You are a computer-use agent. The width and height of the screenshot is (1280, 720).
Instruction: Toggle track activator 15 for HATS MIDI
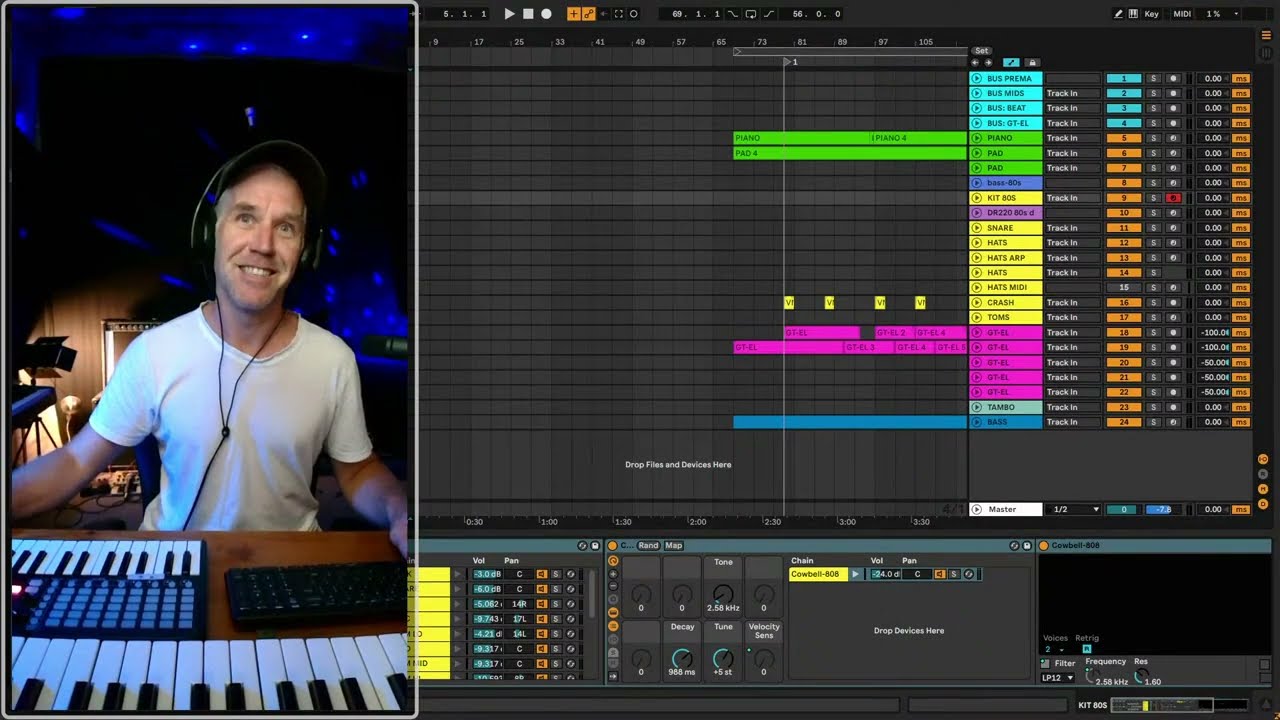click(x=1124, y=287)
